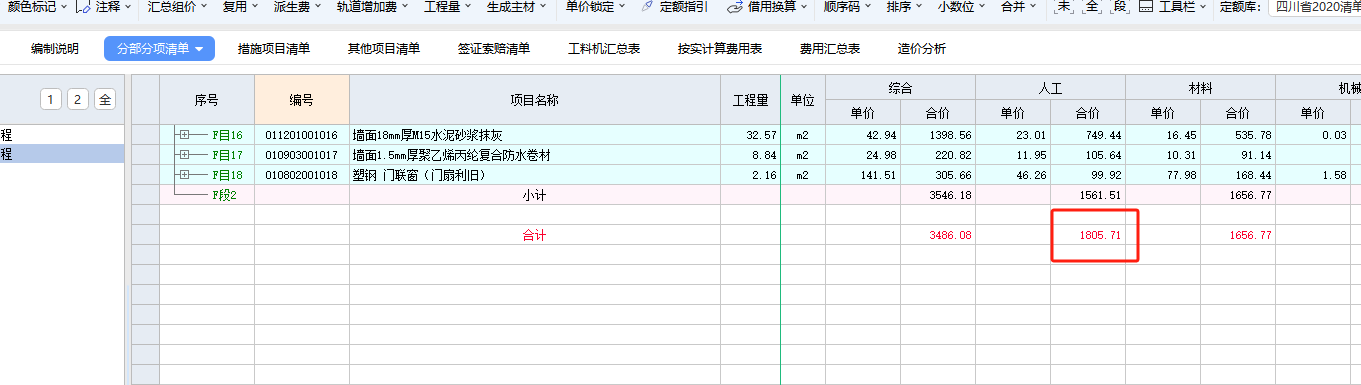Click the 材料 group header
Image resolution: width=1361 pixels, height=385 pixels.
tap(1200, 88)
